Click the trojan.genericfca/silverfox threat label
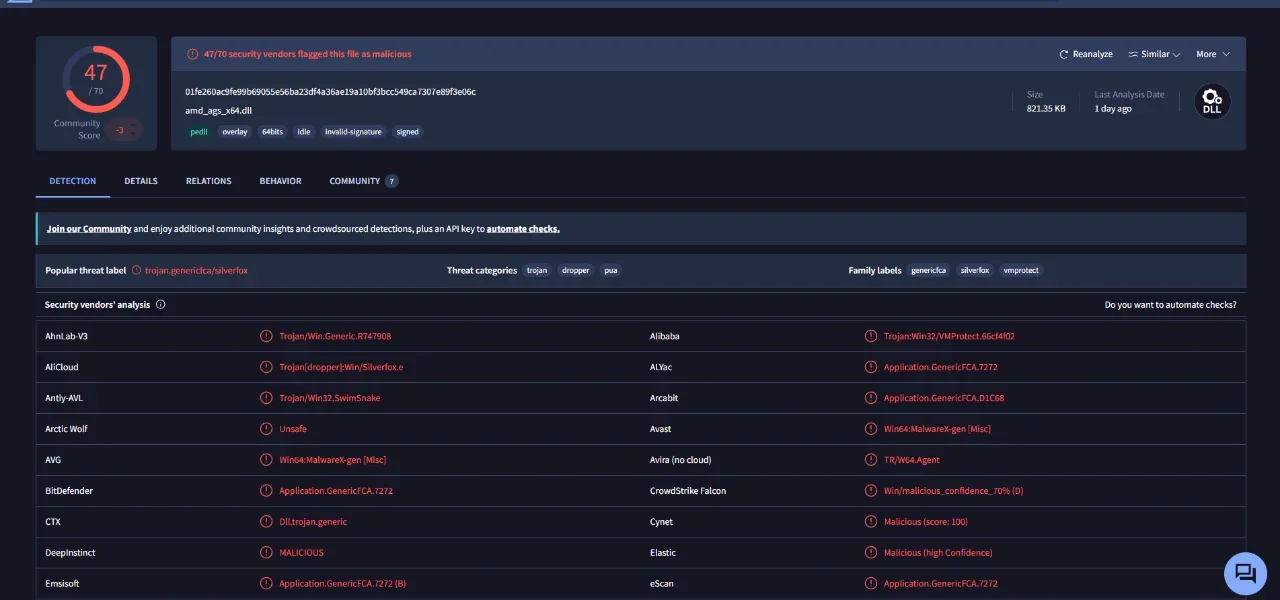Viewport: 1280px width, 600px height. pyautogui.click(x=196, y=271)
